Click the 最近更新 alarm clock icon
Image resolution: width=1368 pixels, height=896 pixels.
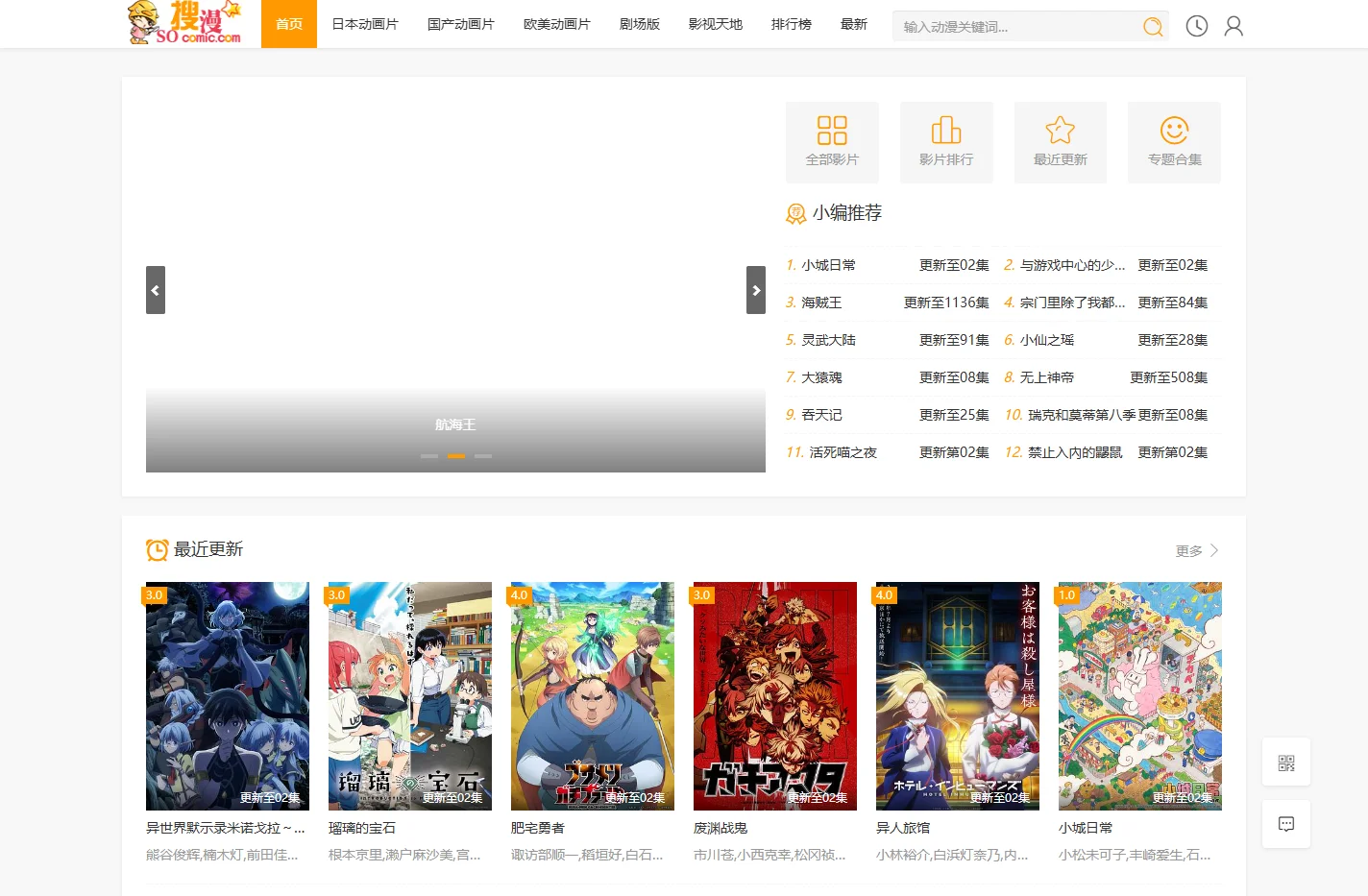(157, 549)
